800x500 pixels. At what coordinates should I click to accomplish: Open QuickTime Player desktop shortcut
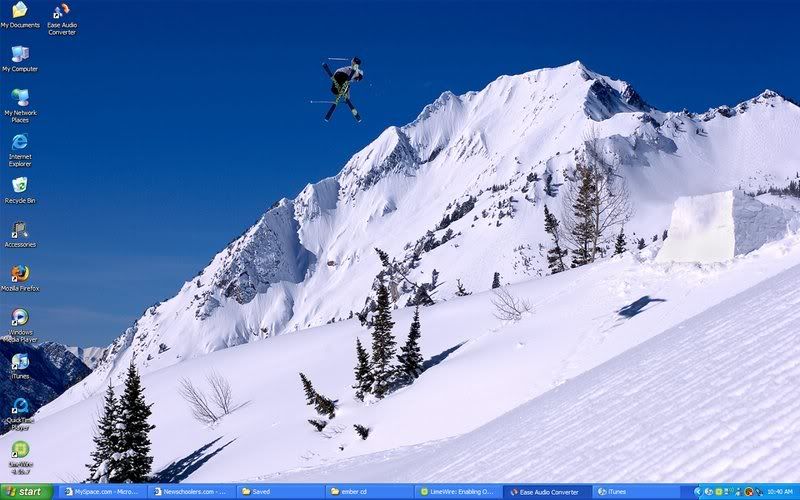click(x=19, y=405)
